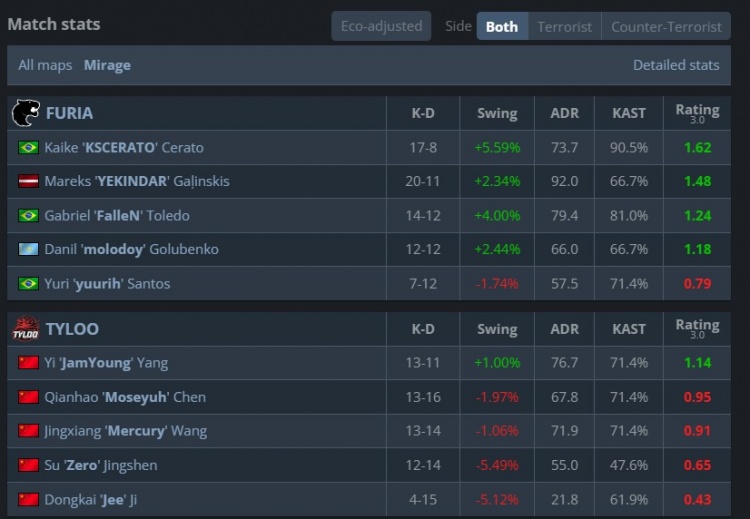
Task: Open the Detailed stats link
Action: pyautogui.click(x=676, y=65)
